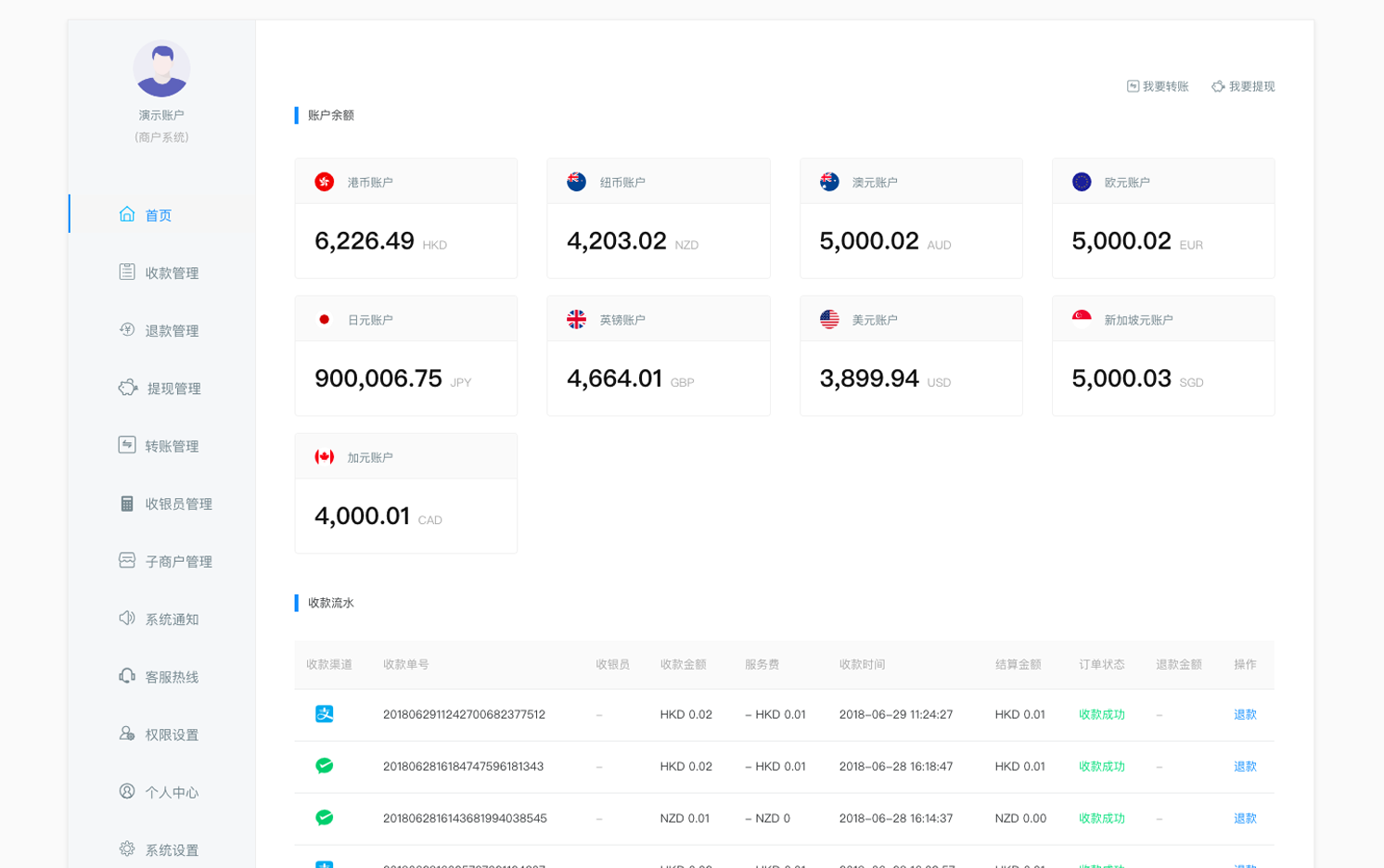Click WeChat icon in 16:14:37 row

[x=324, y=817]
